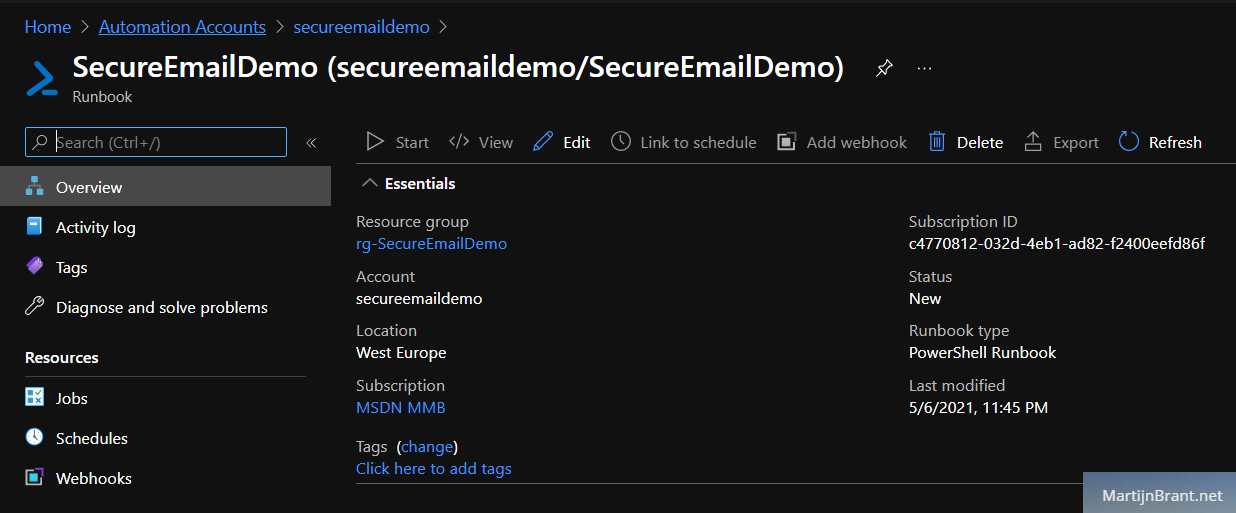Focus the Search (Ctrl+/) field
Viewport: 1236px width, 513px height.
[x=156, y=142]
